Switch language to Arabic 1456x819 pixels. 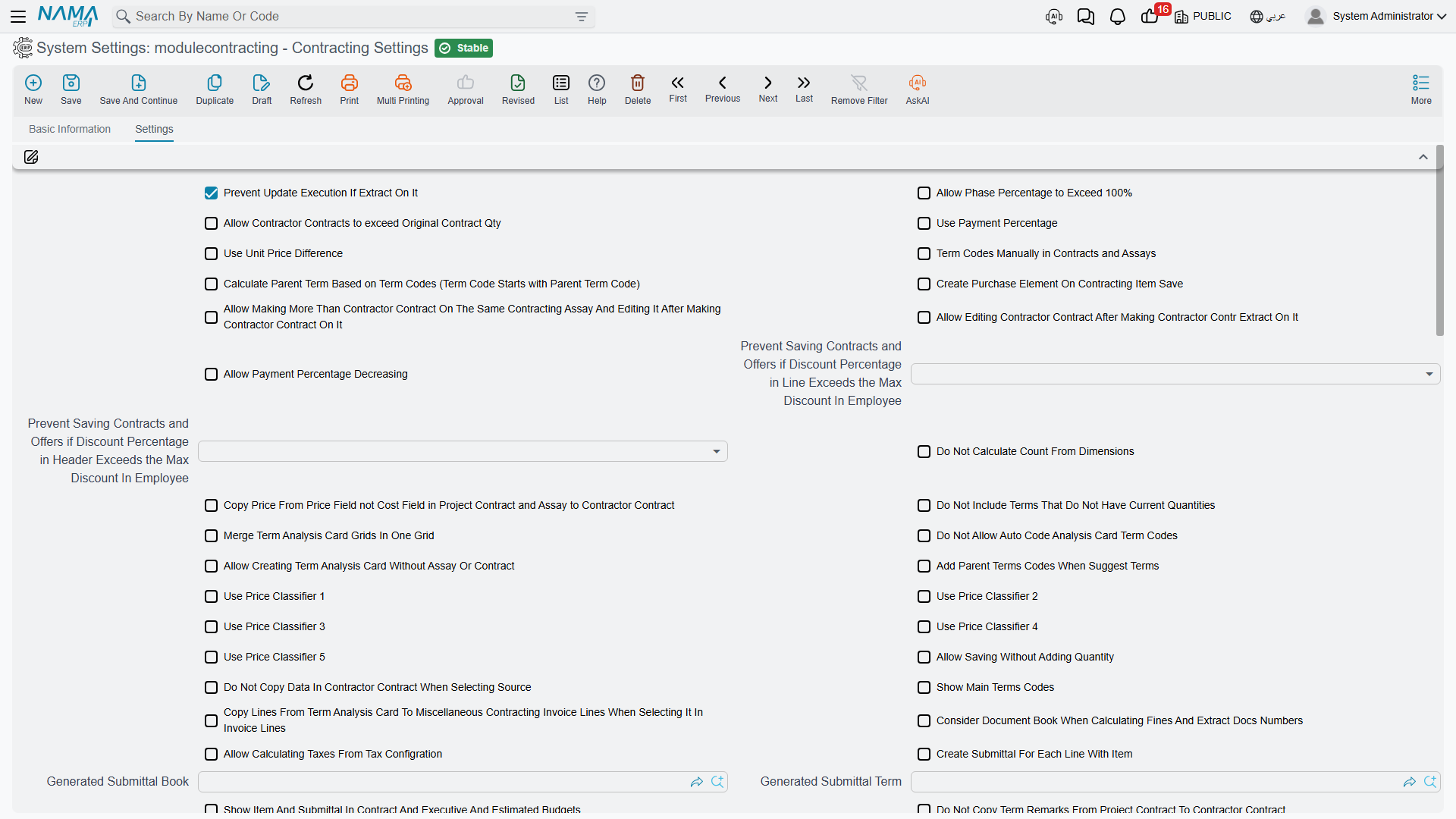point(1267,17)
